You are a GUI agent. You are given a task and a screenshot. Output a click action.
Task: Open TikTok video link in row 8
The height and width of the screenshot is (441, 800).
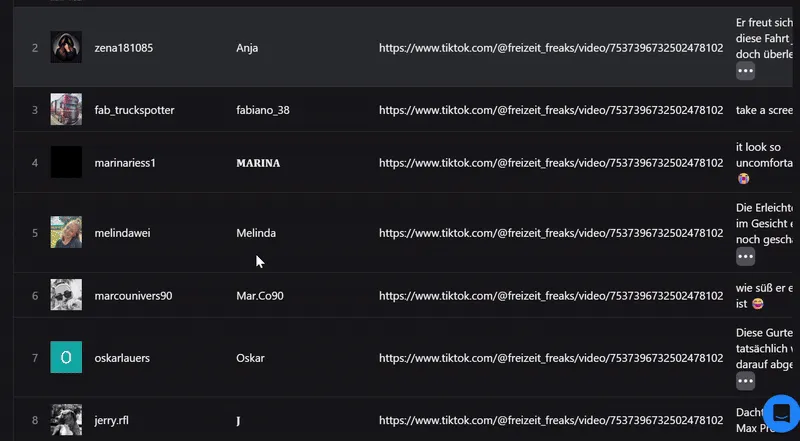(x=550, y=420)
